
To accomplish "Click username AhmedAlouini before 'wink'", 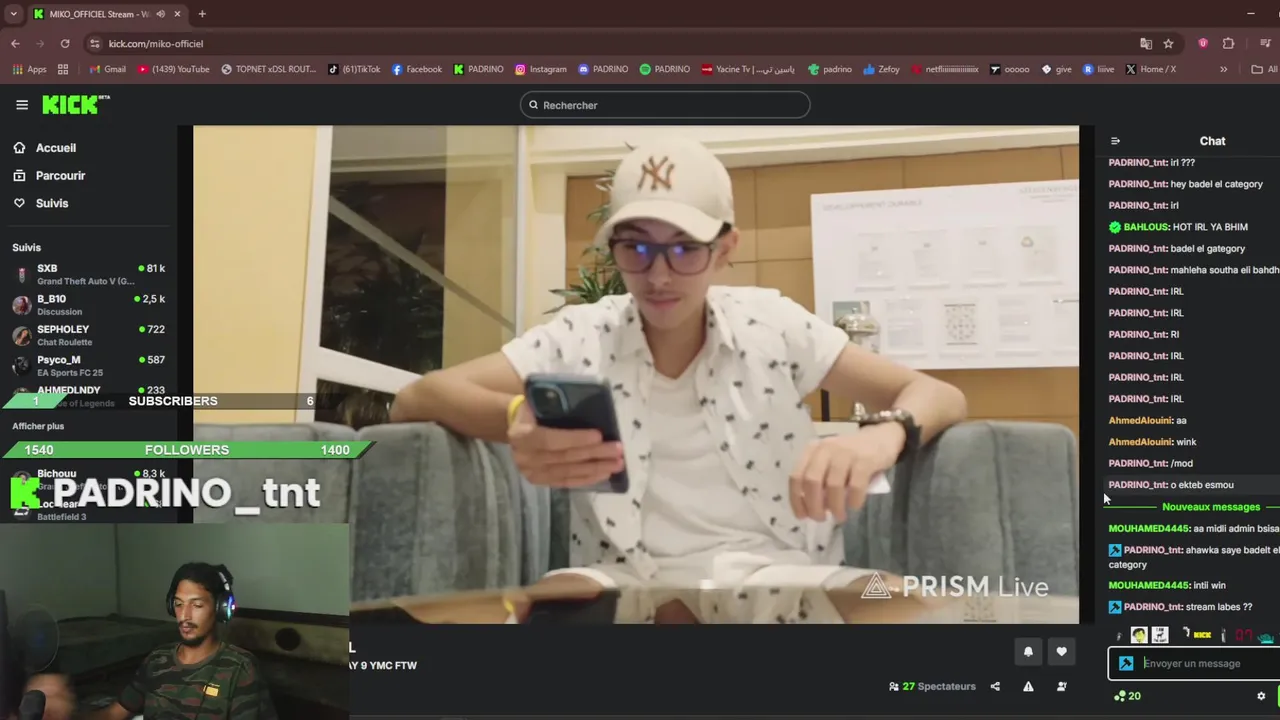I will 1140,442.
